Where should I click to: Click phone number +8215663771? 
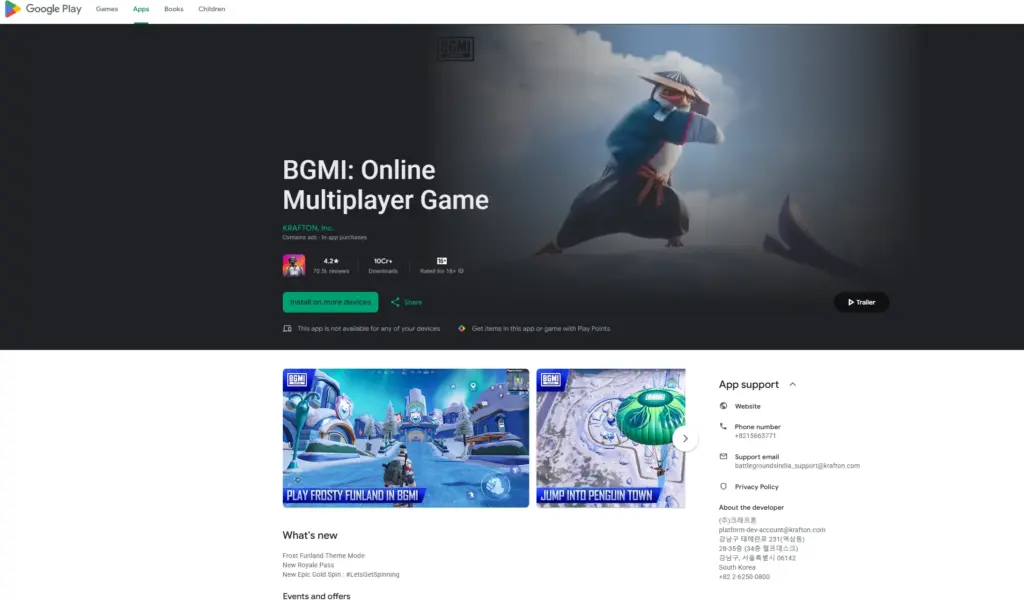pos(755,436)
